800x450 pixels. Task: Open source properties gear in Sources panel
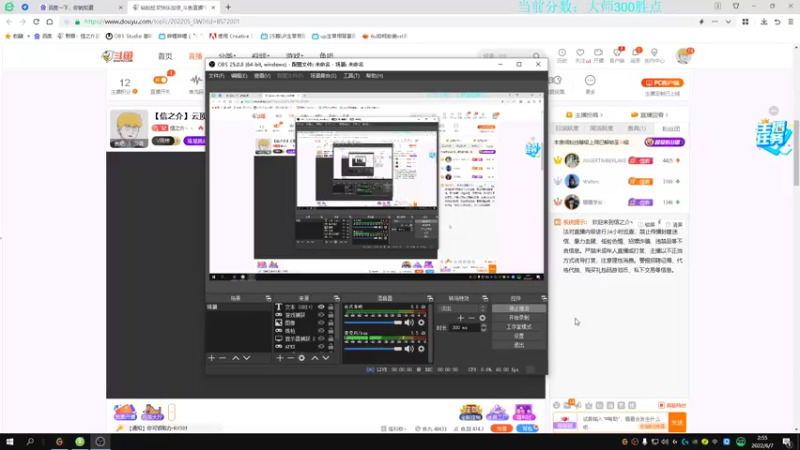point(302,358)
